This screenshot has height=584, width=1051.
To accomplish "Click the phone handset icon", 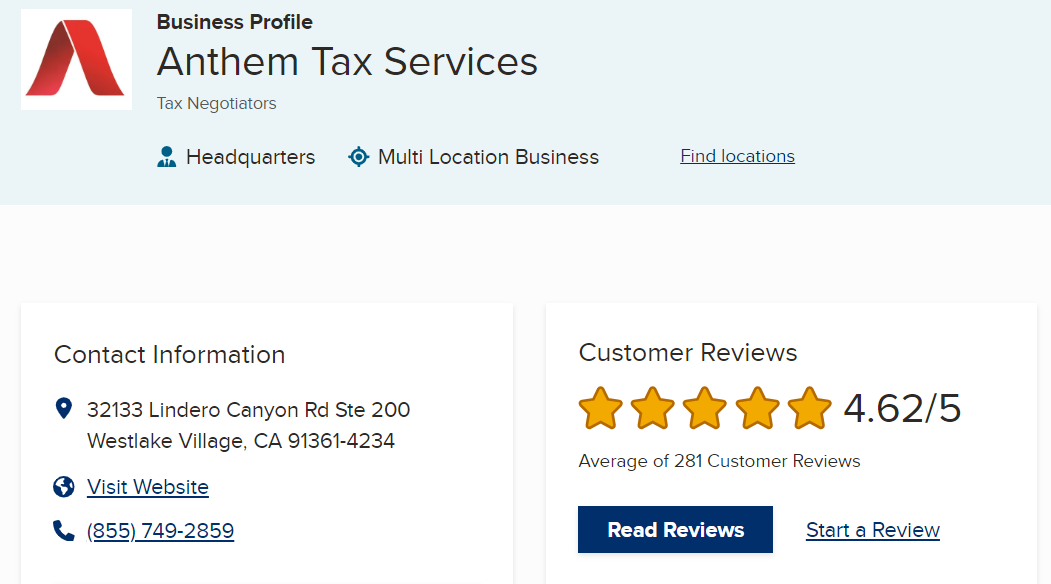I will [x=62, y=530].
